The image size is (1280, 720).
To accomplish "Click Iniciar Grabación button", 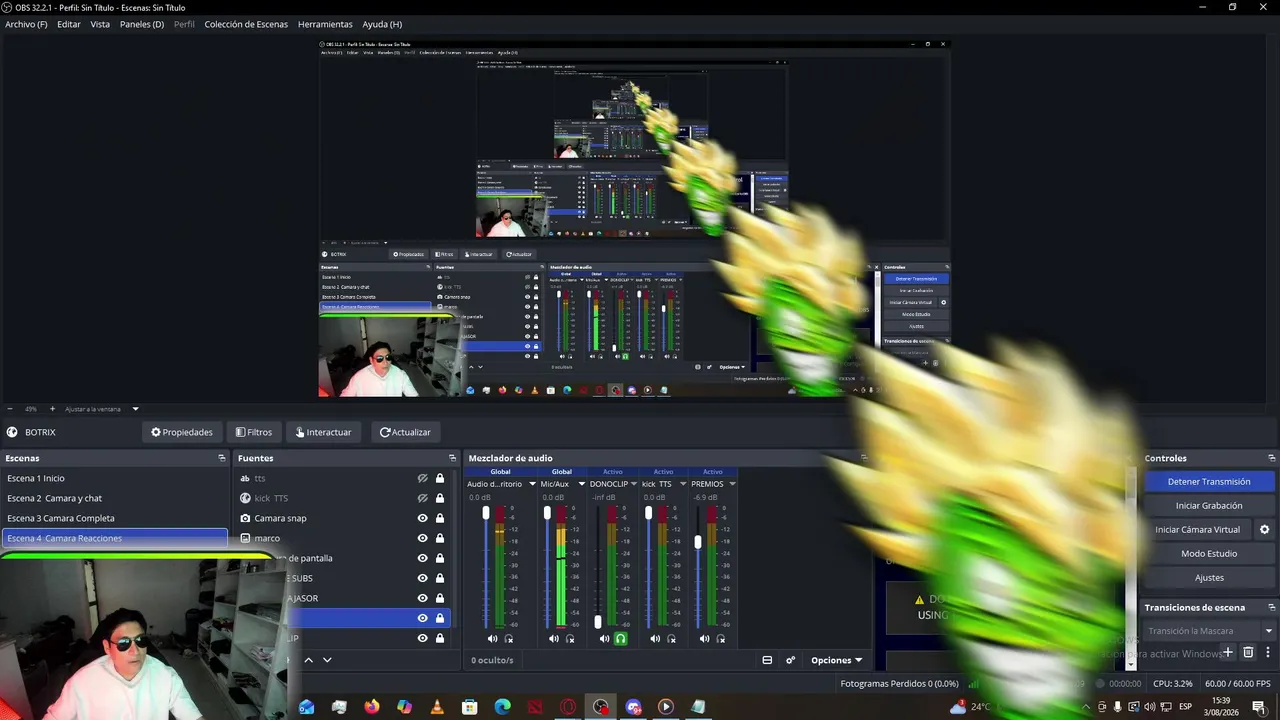I will [x=1209, y=506].
